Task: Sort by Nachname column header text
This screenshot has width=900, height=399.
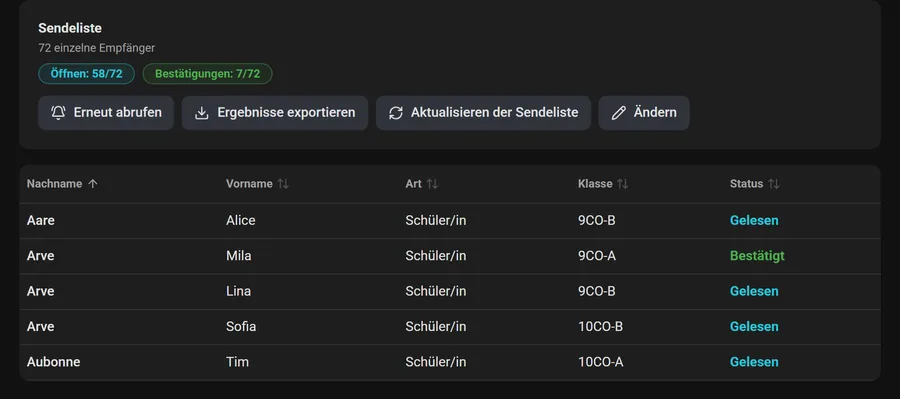Action: click(55, 184)
